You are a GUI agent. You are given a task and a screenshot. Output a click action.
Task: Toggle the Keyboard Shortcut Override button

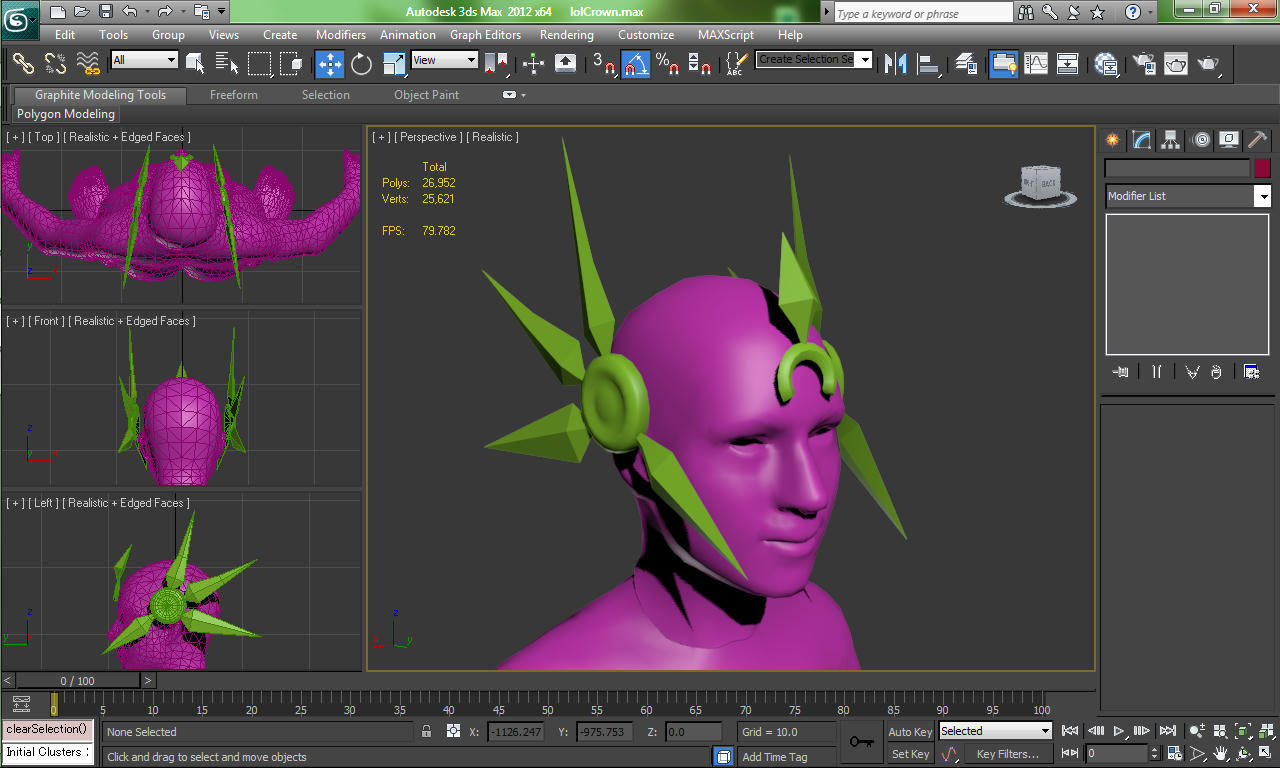tap(565, 63)
